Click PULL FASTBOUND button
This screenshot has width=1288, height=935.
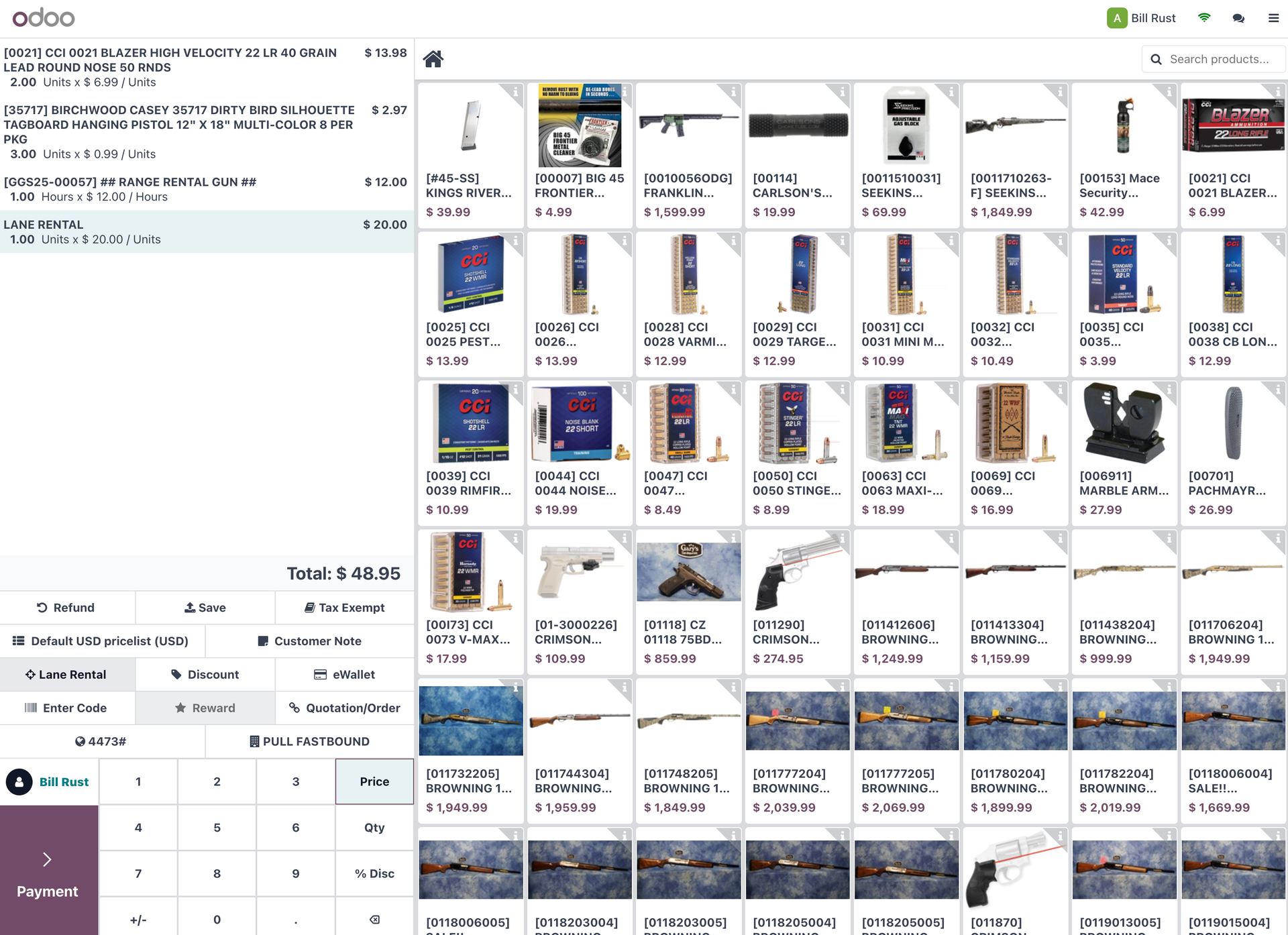pos(310,742)
